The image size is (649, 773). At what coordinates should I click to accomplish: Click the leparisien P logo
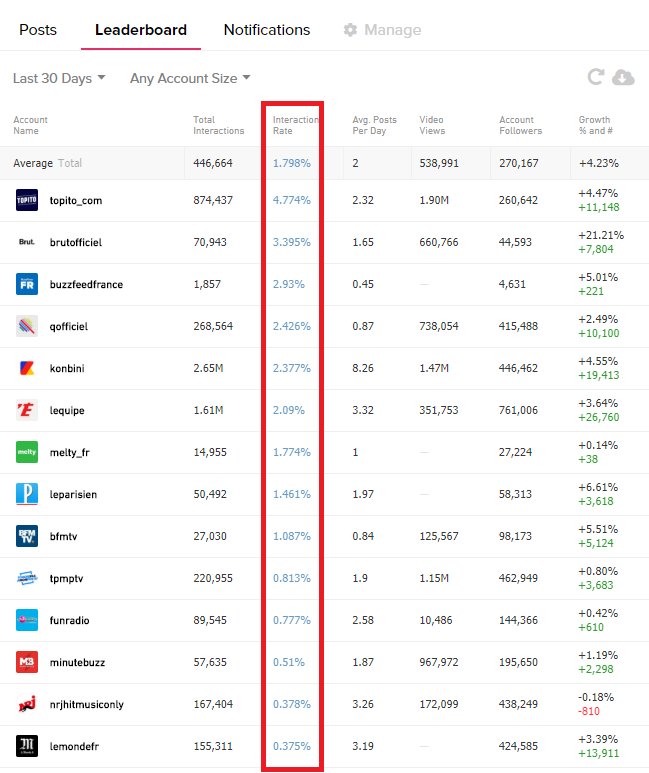click(x=27, y=494)
